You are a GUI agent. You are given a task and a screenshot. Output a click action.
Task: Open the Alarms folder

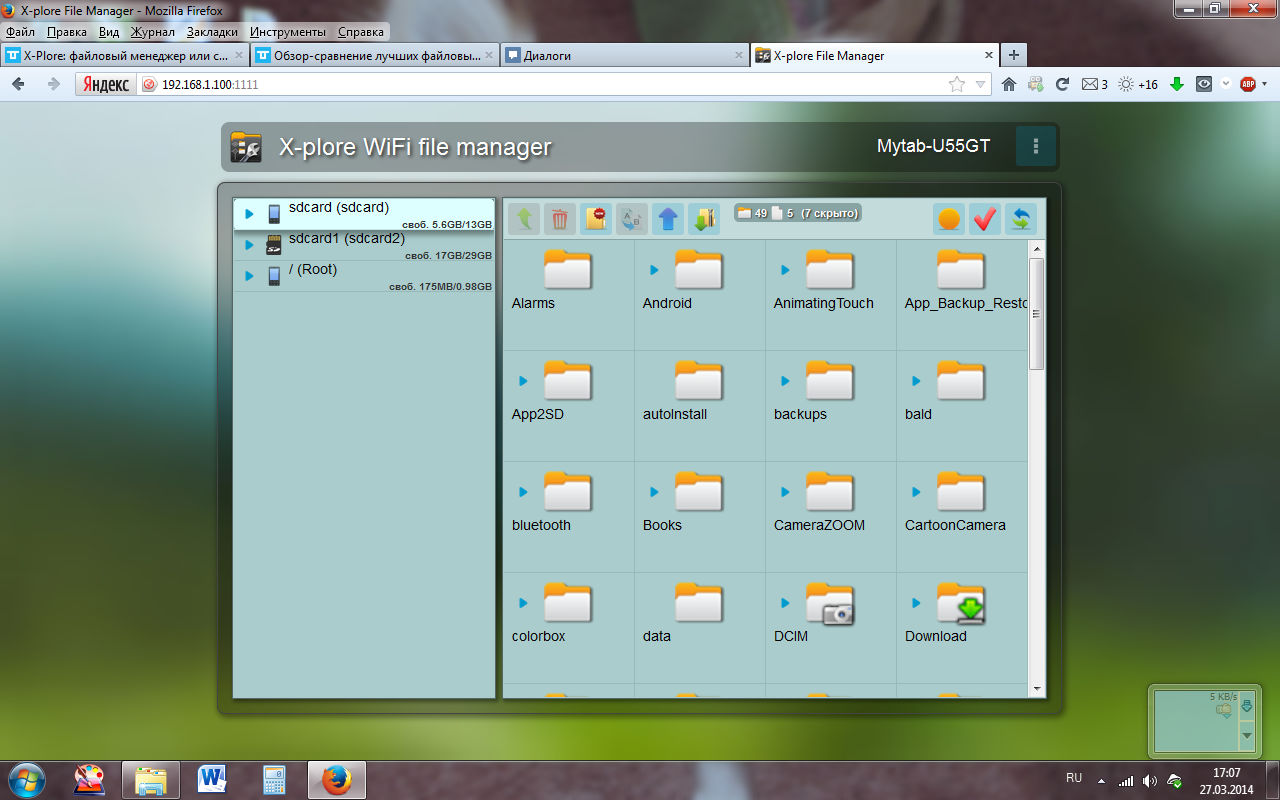point(567,271)
